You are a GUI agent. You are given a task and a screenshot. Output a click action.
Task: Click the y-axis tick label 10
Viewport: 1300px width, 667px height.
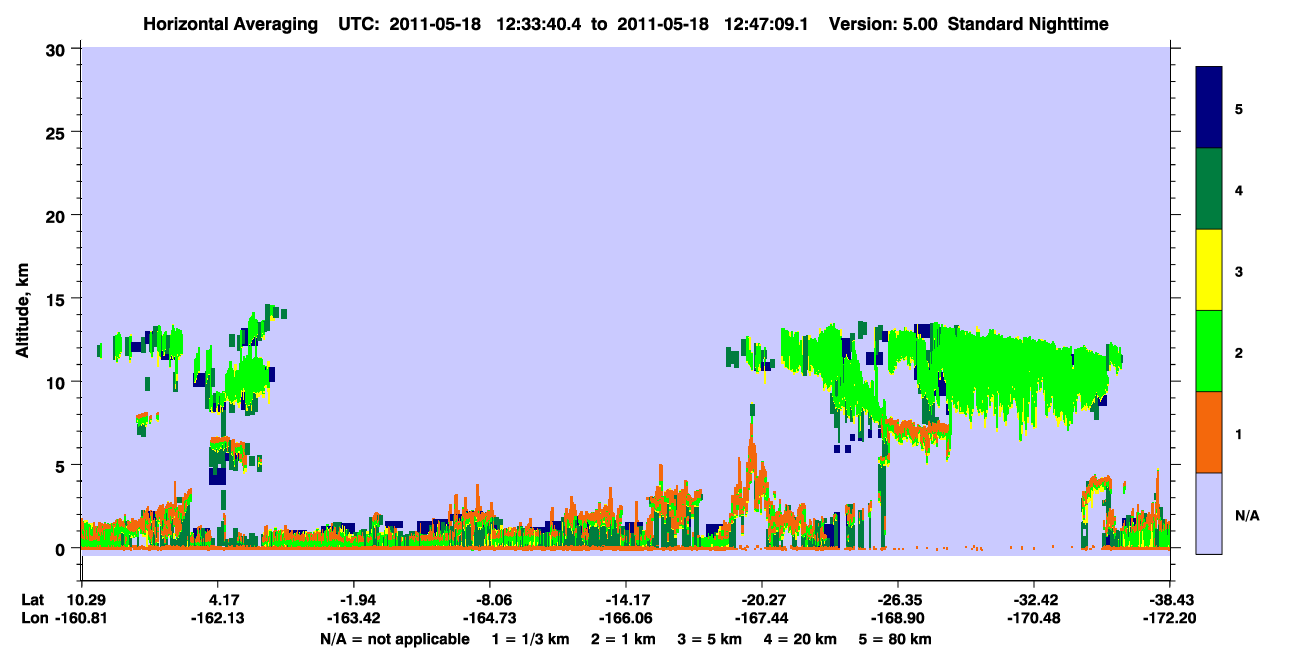coord(57,382)
